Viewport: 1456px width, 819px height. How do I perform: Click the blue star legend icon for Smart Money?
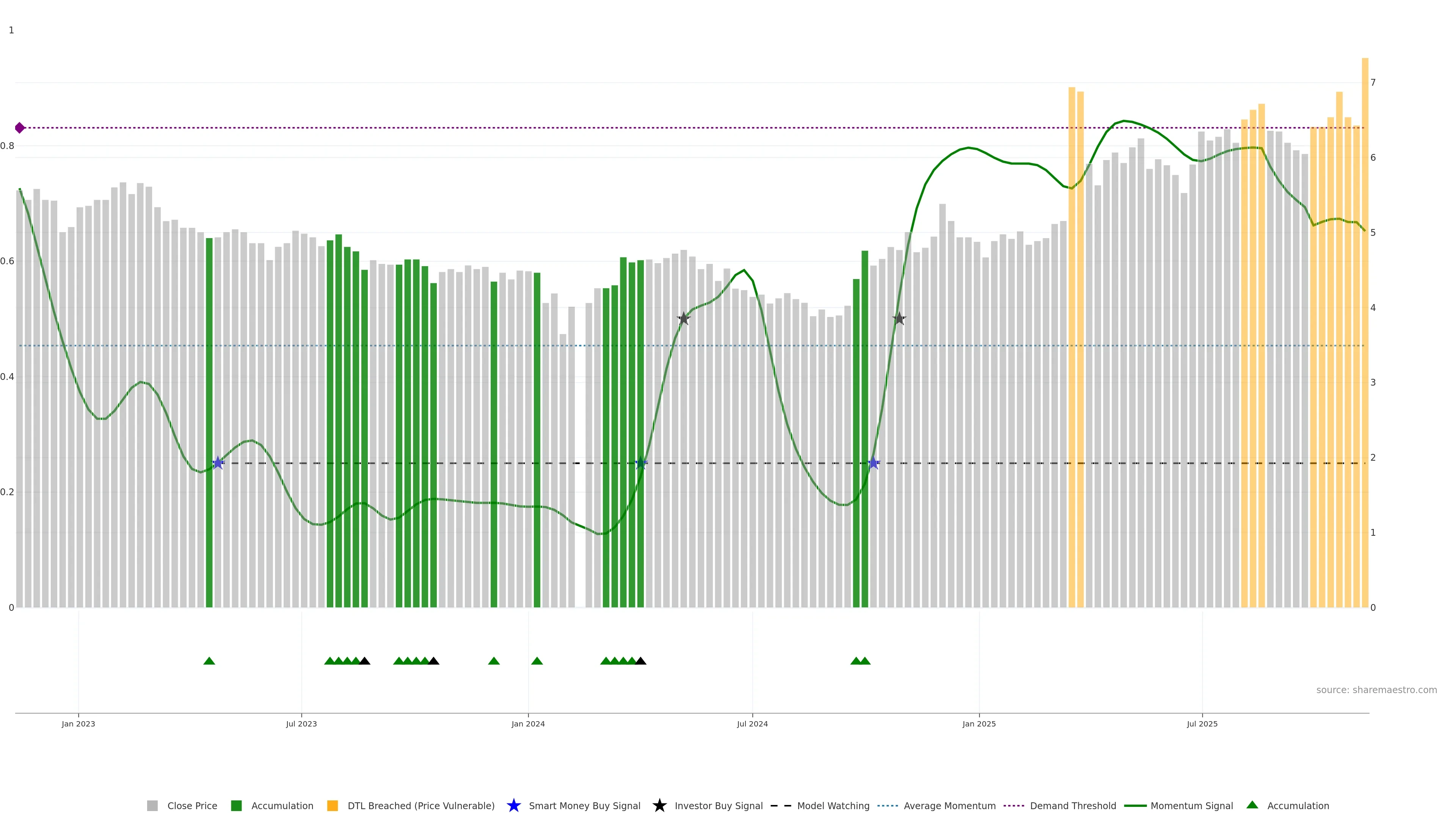[513, 805]
